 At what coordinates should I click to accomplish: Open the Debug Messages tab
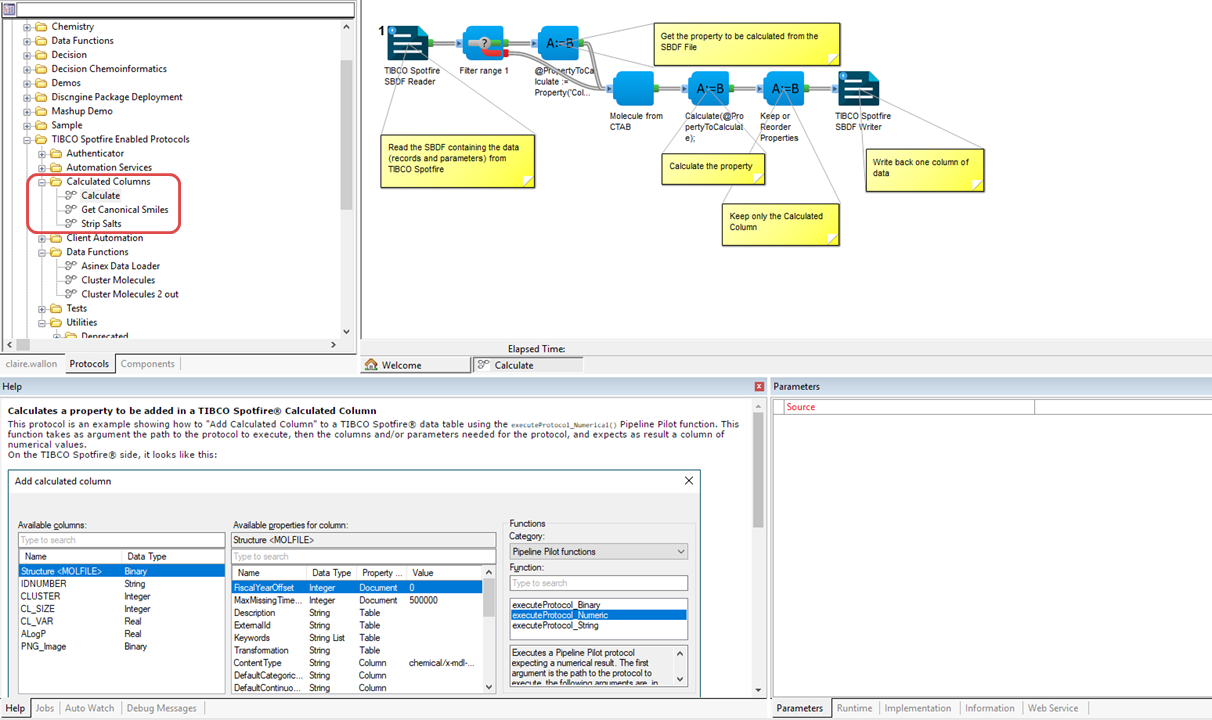coord(162,708)
